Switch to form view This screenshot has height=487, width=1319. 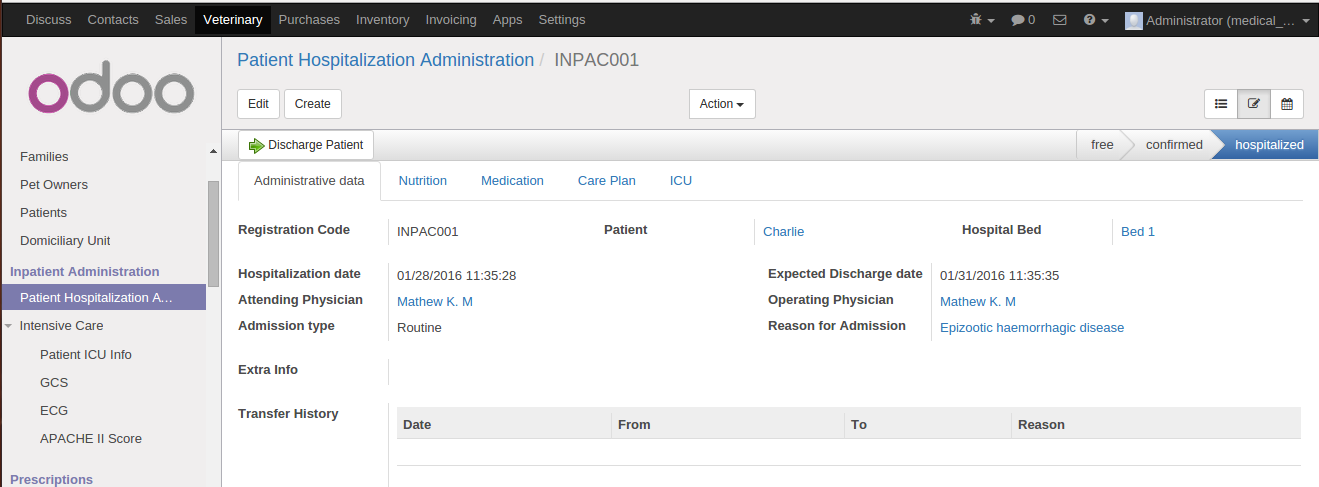pos(1254,104)
